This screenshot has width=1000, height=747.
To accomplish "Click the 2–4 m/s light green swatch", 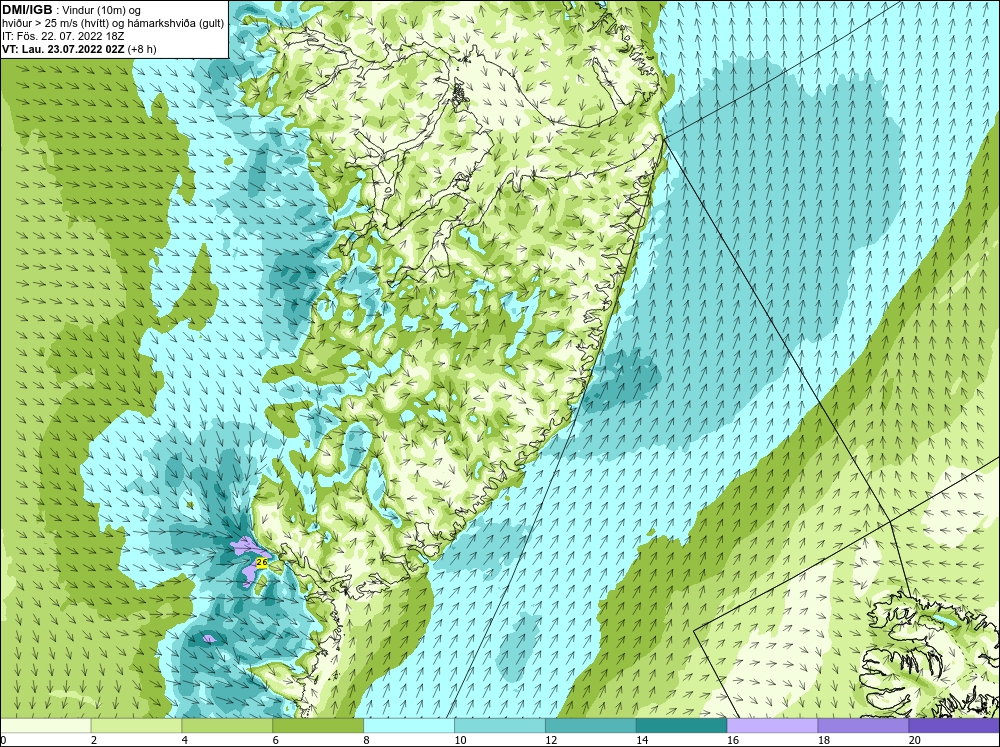I will tap(136, 725).
